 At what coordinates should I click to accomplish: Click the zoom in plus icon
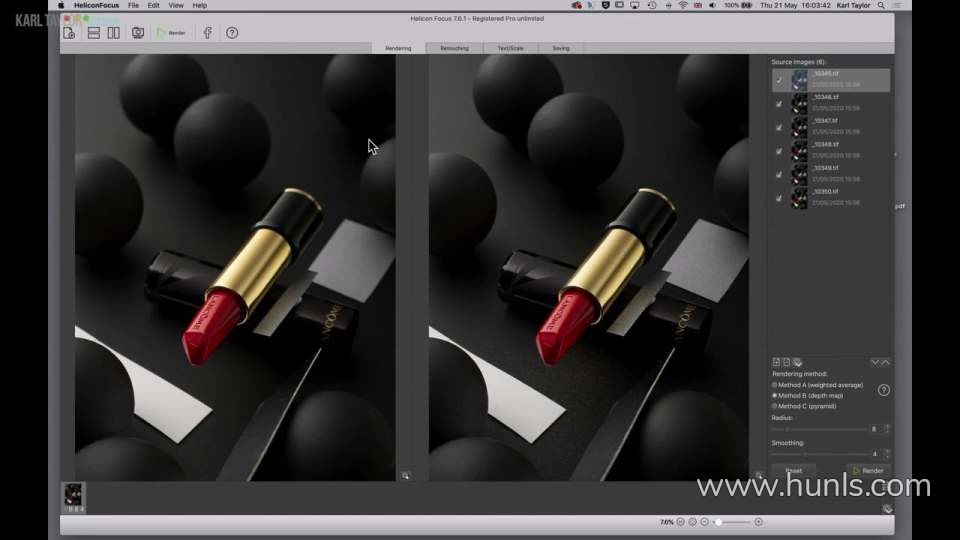[x=759, y=522]
